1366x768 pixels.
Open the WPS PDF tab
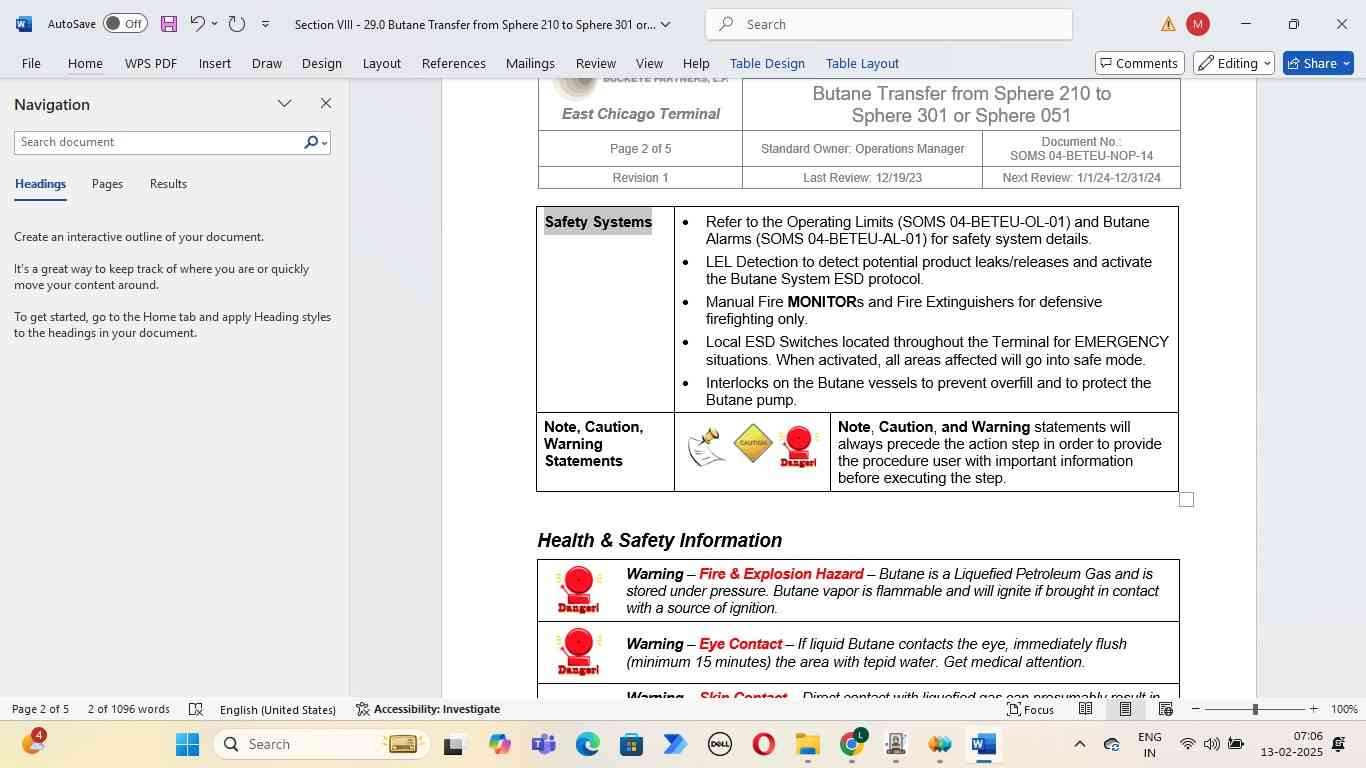[151, 63]
